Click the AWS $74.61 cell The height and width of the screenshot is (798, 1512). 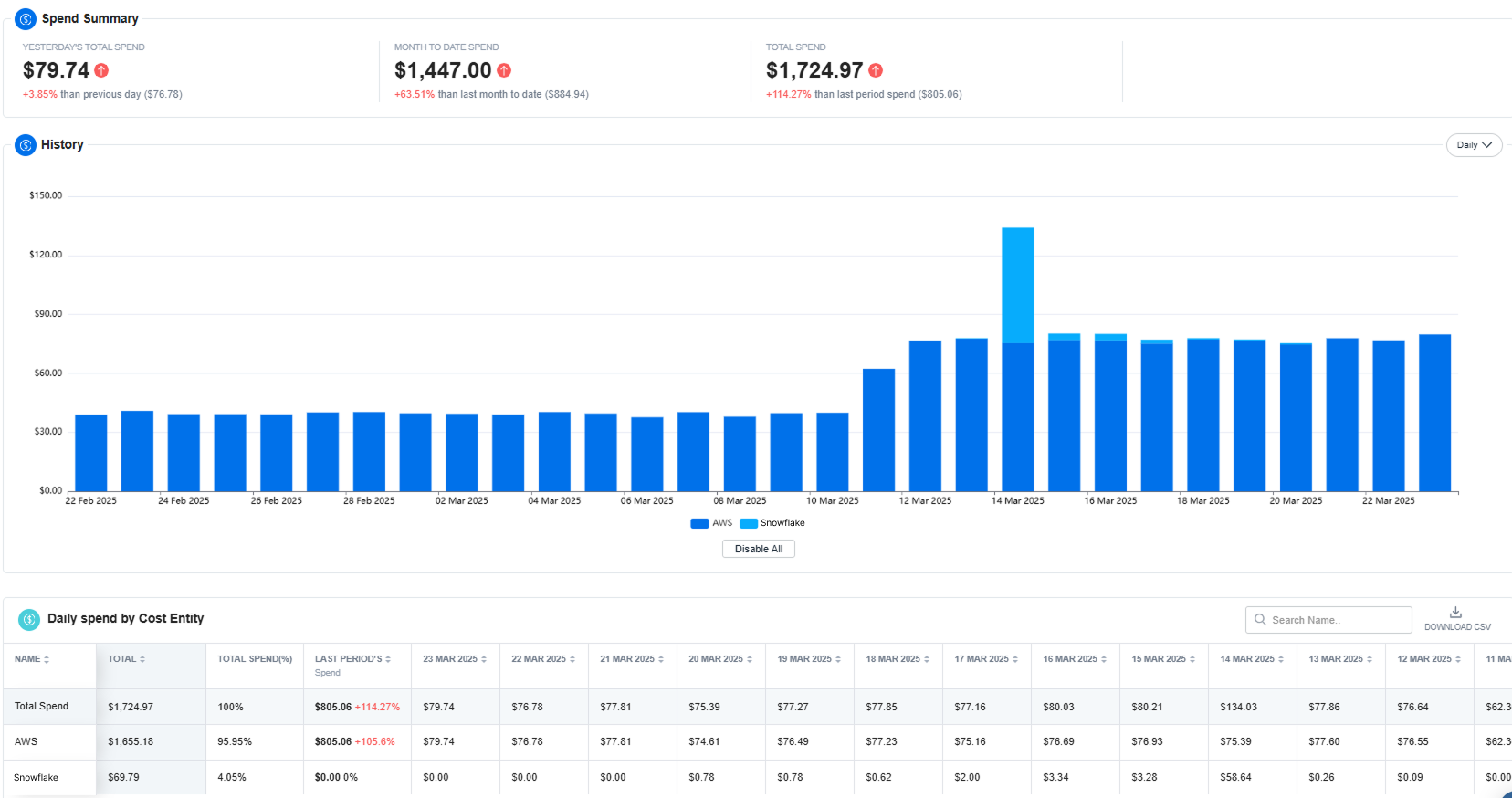(x=704, y=741)
